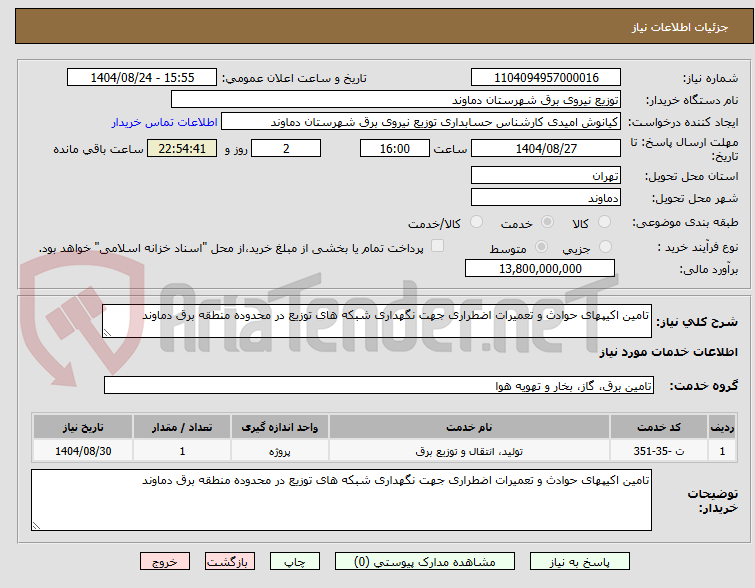Screen dimensions: 755x588
Task: Select the خدمت radio button
Action: pos(547,222)
